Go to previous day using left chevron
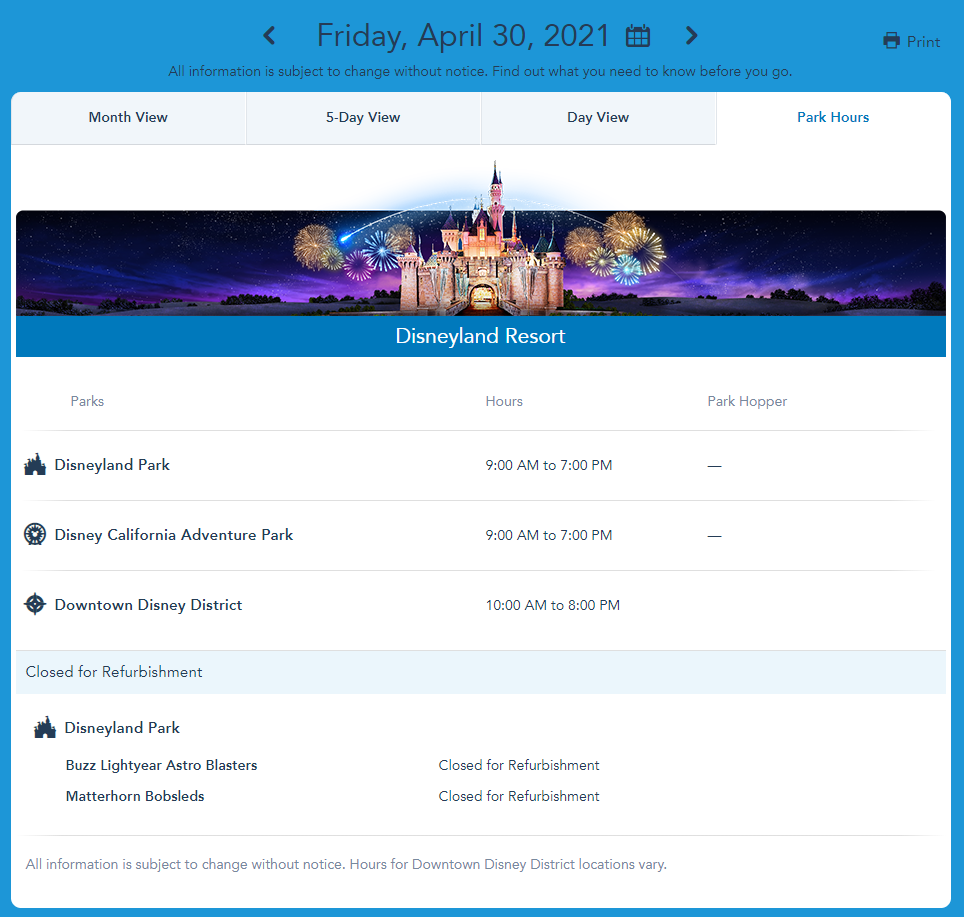The image size is (964, 917). (x=269, y=36)
